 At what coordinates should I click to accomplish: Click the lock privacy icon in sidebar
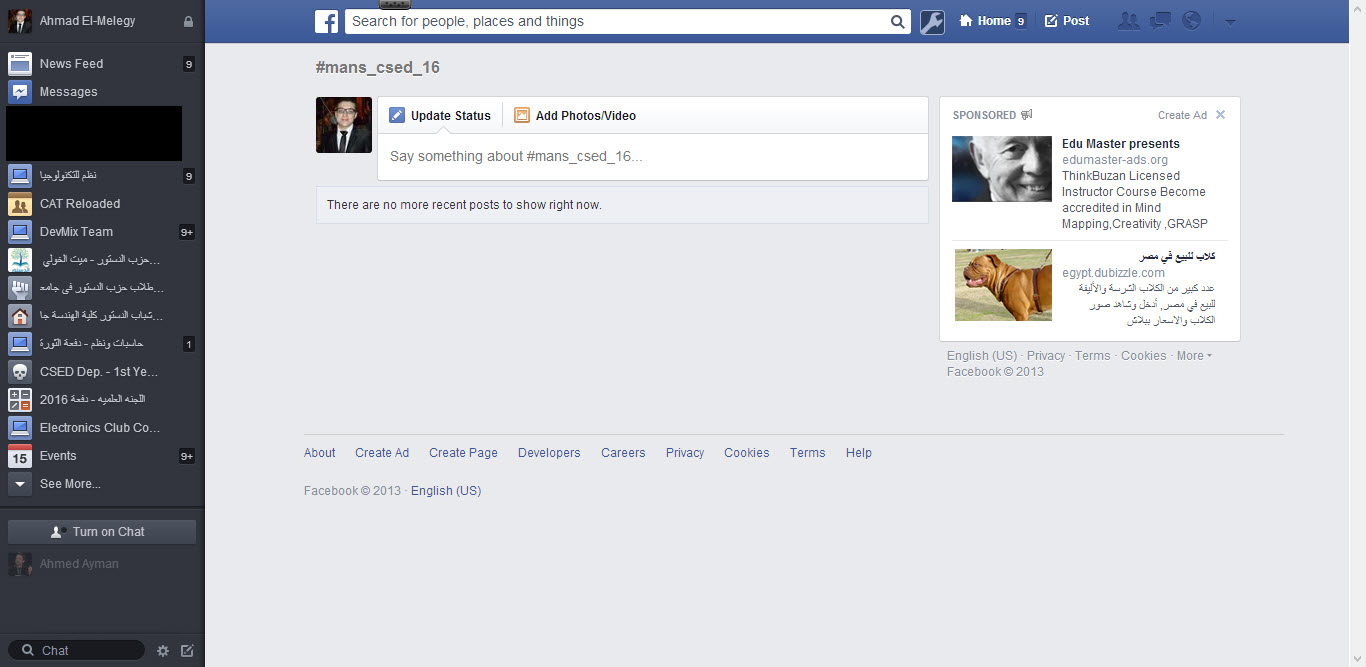188,21
